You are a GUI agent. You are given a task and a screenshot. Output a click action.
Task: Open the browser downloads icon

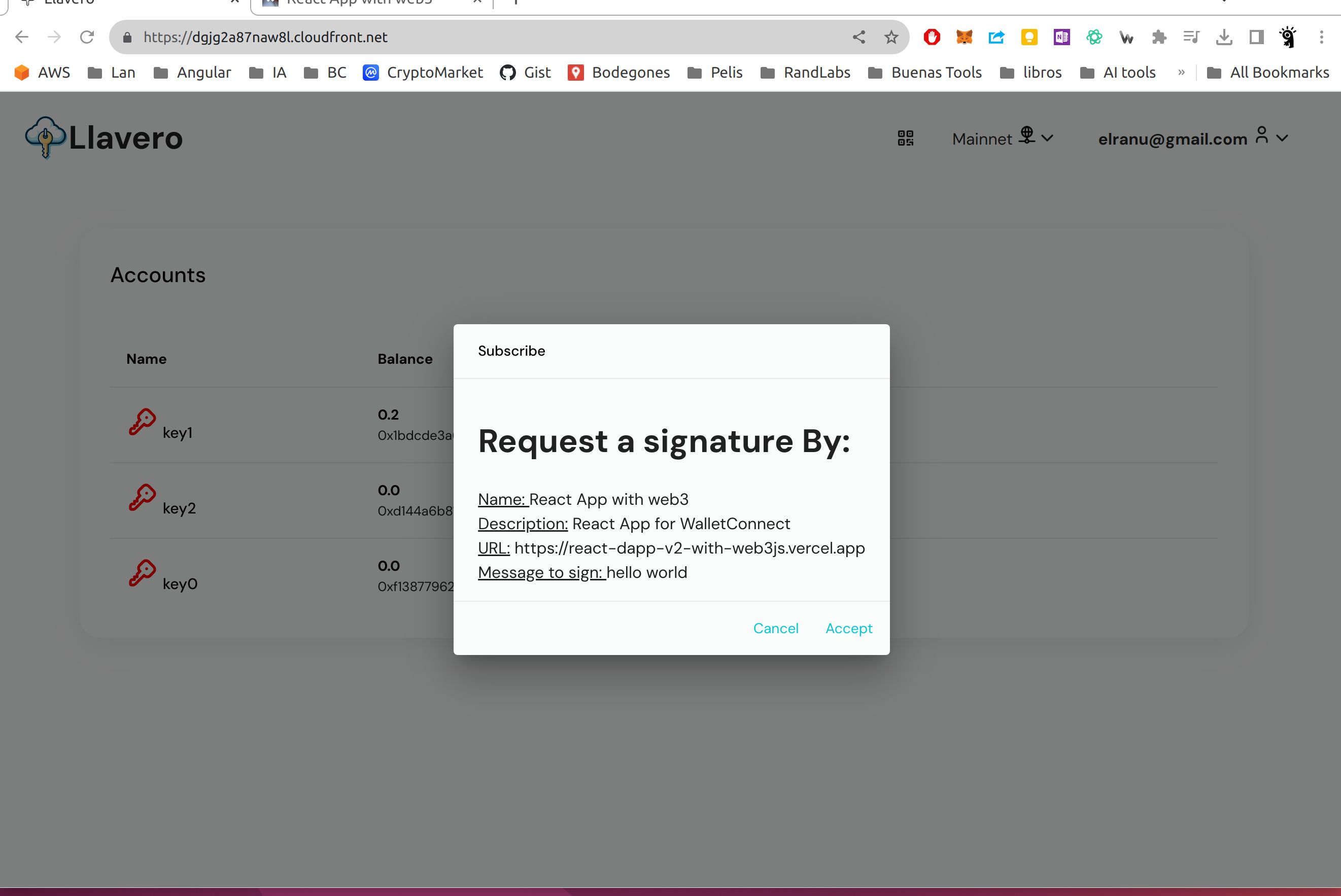click(x=1224, y=37)
